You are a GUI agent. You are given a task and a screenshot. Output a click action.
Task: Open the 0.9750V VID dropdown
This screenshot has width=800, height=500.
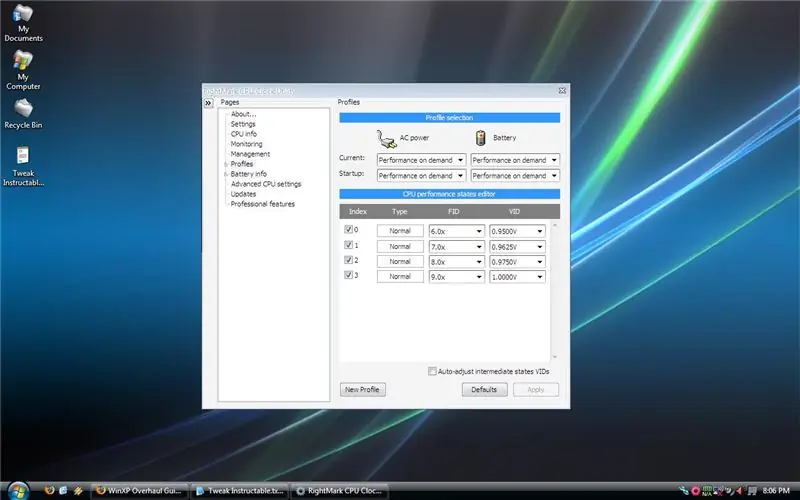517,262
